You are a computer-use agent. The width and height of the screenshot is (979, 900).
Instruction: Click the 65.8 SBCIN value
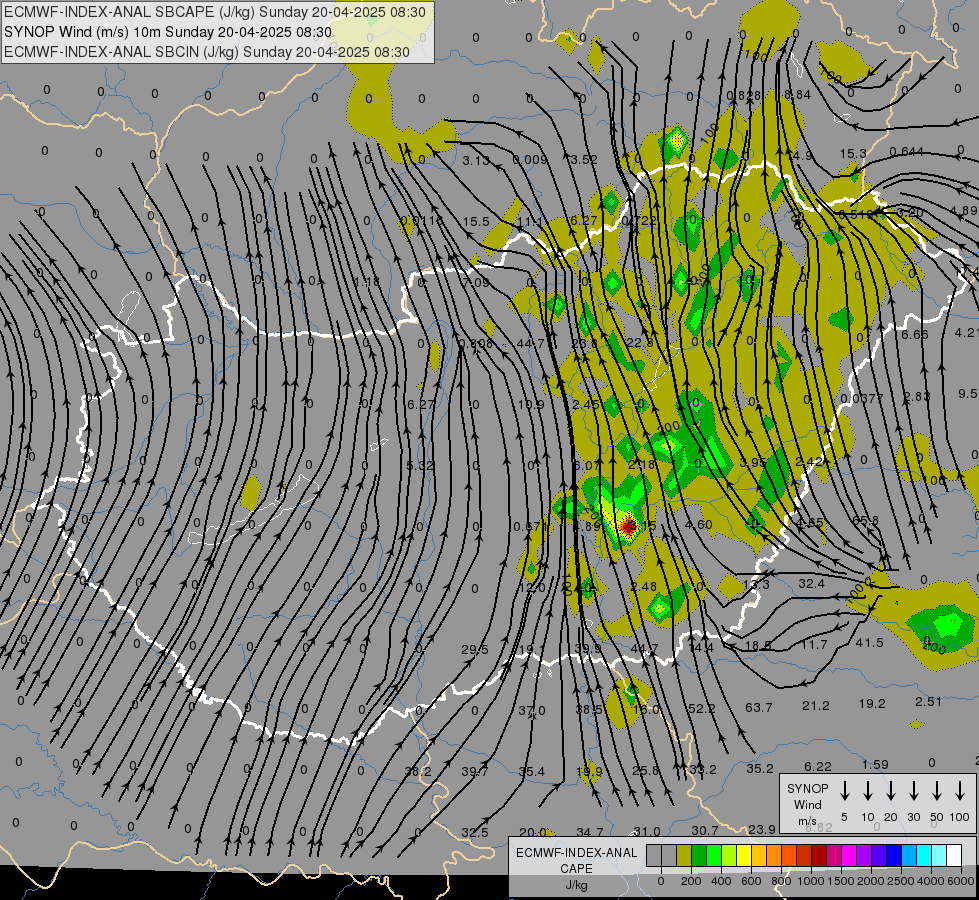click(x=865, y=520)
